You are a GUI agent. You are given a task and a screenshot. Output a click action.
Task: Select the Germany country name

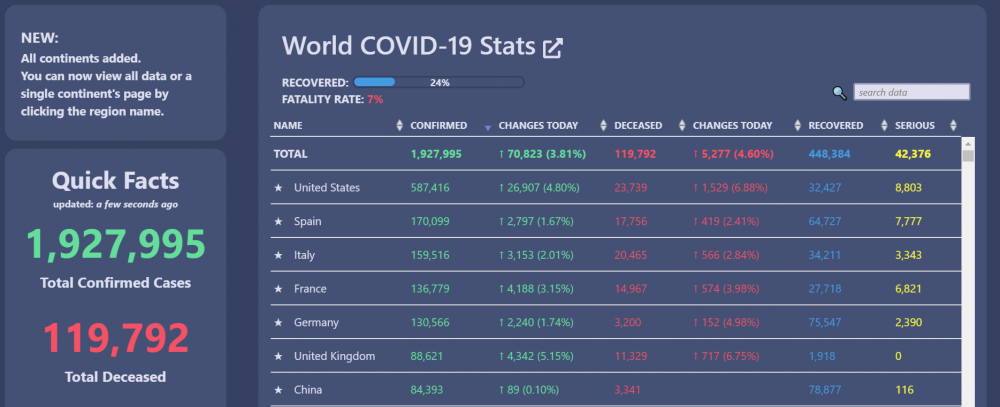[316, 323]
